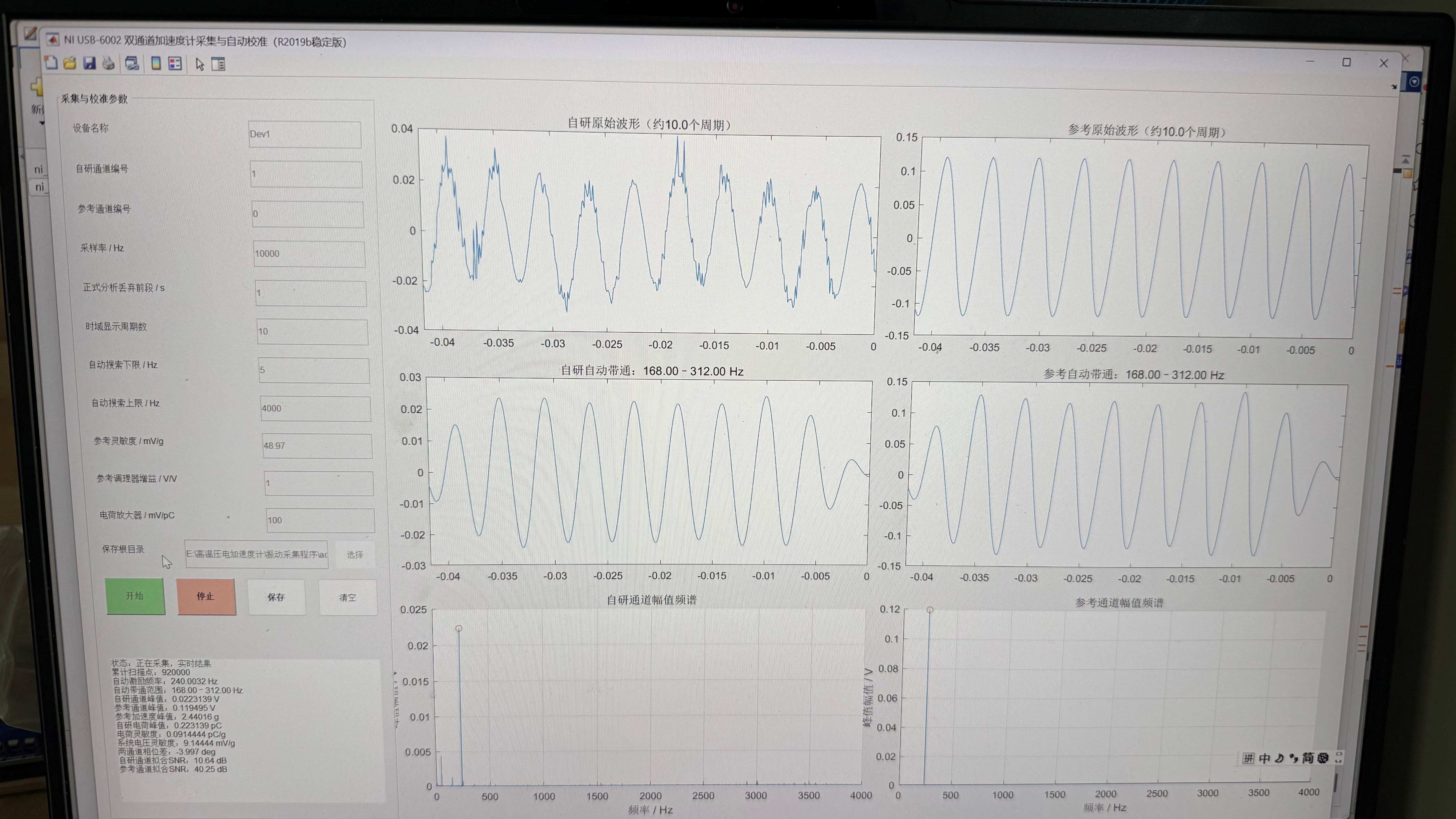Click the 频率 / Hz label under 参考通道幅值频谱

tap(1104, 808)
